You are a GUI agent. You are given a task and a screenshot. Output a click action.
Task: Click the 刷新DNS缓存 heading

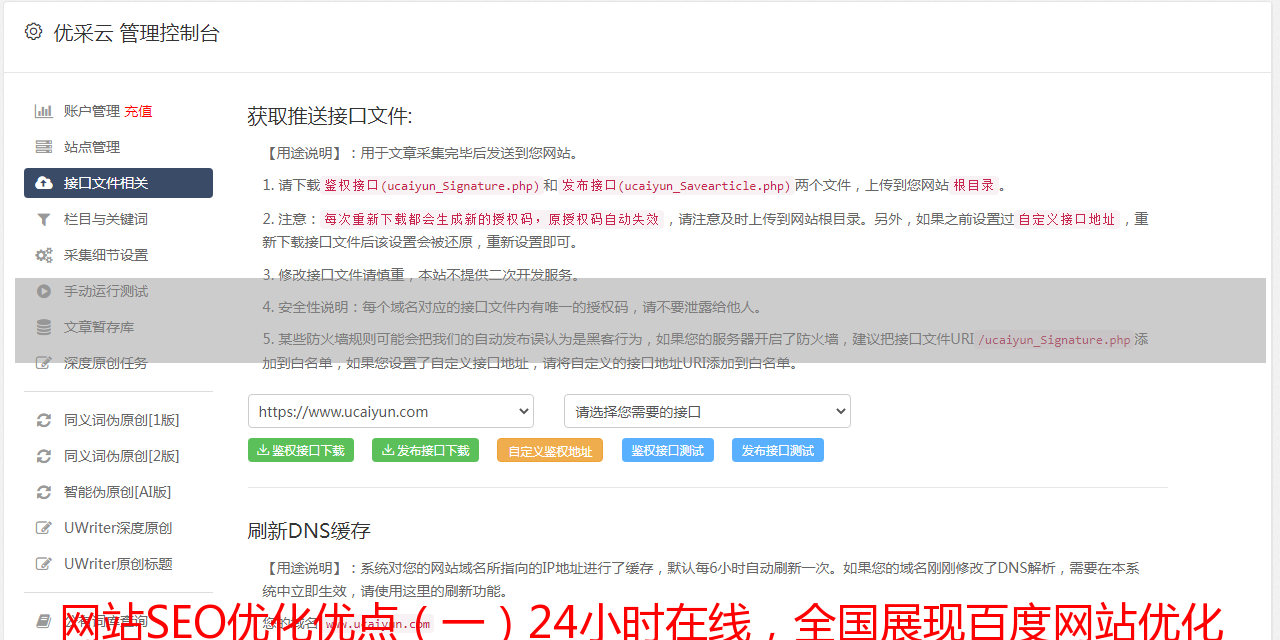[x=309, y=530]
